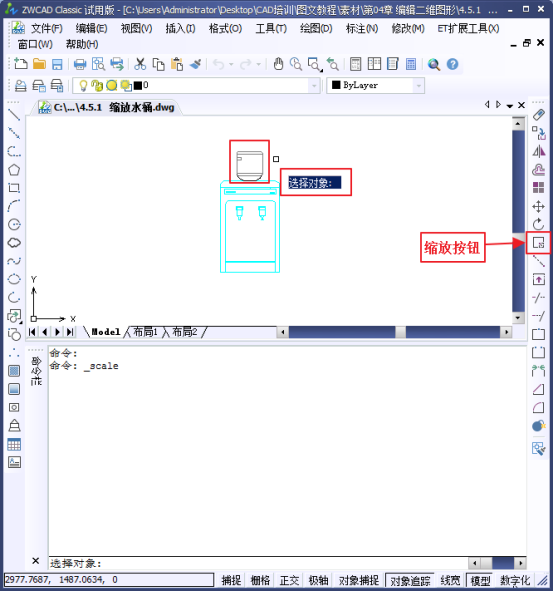Image resolution: width=554 pixels, height=591 pixels.
Task: Toggle 极轴 polar tracking in status bar
Action: tap(318, 580)
